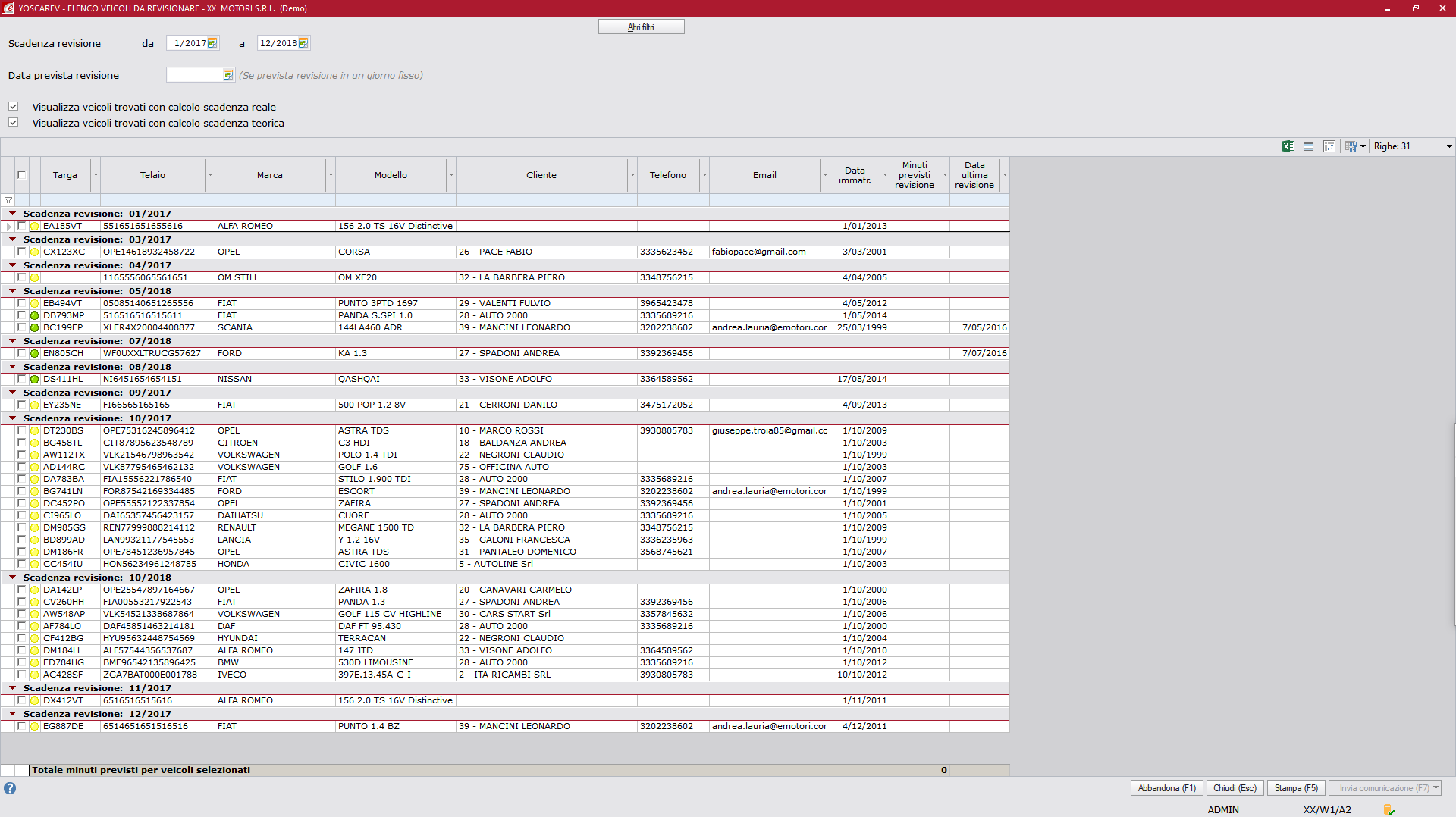Click the yellow status dot for DT230BS
1456x817 pixels.
35,430
